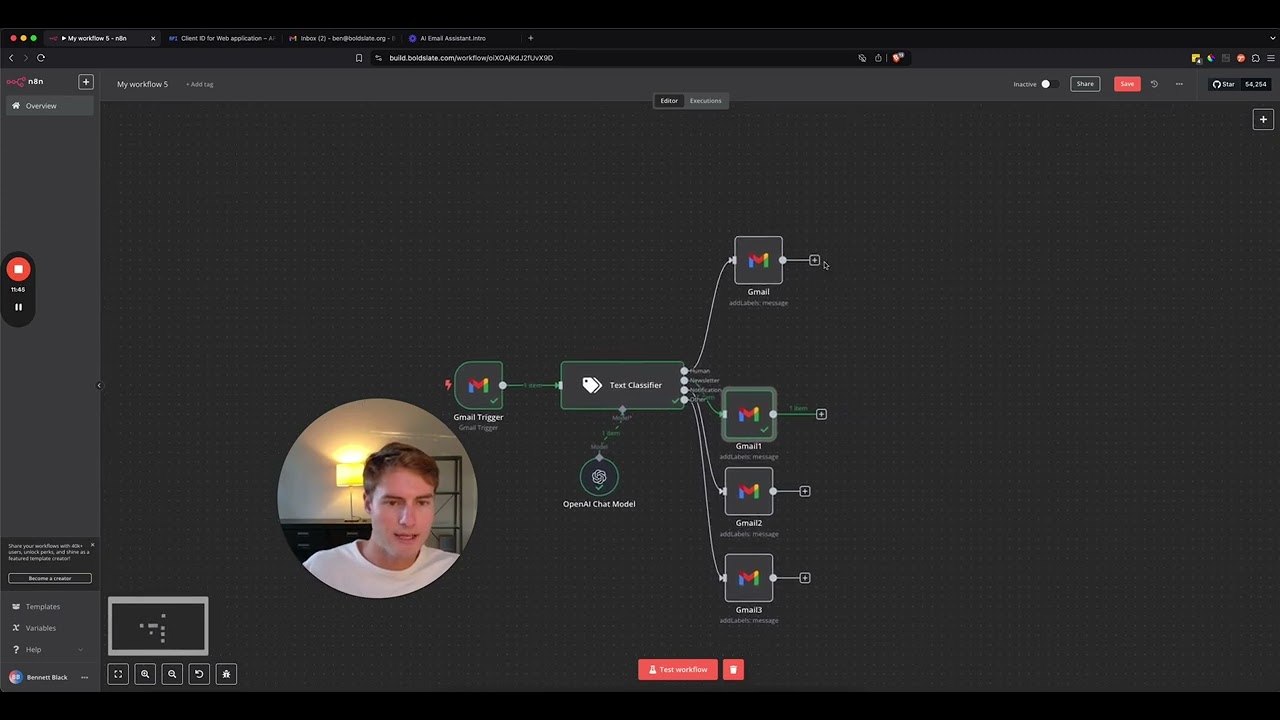Viewport: 1280px width, 720px height.
Task: Click the Gmail Trigger lightning bolt
Action: 448,385
